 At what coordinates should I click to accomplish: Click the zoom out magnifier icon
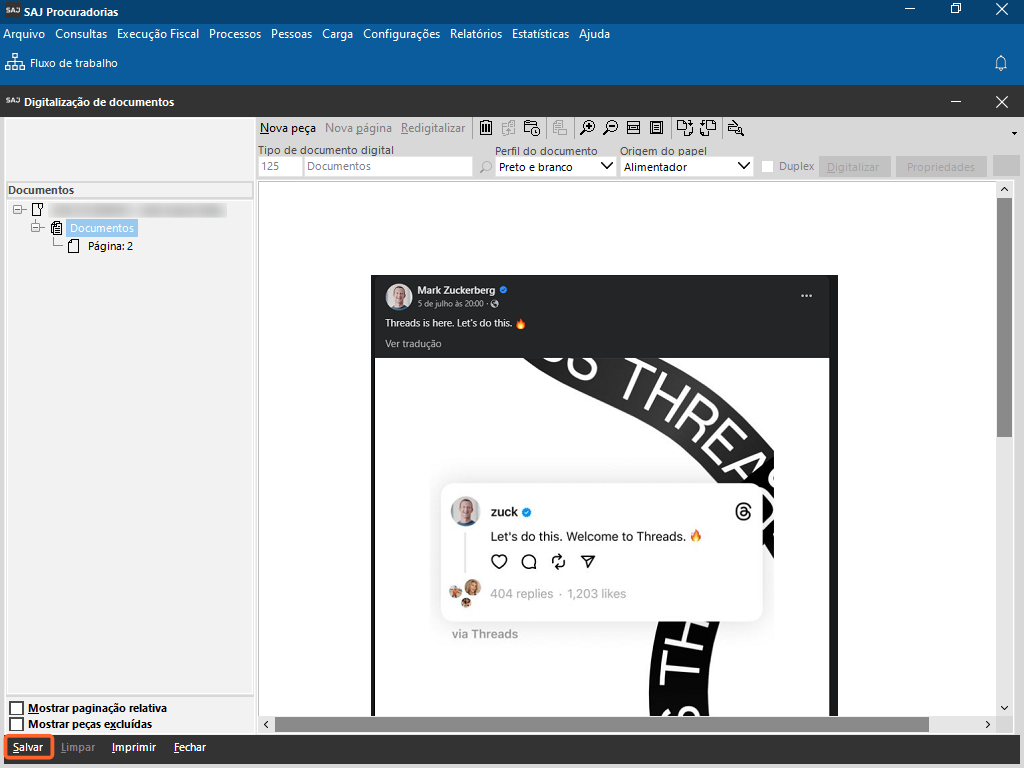(x=610, y=128)
